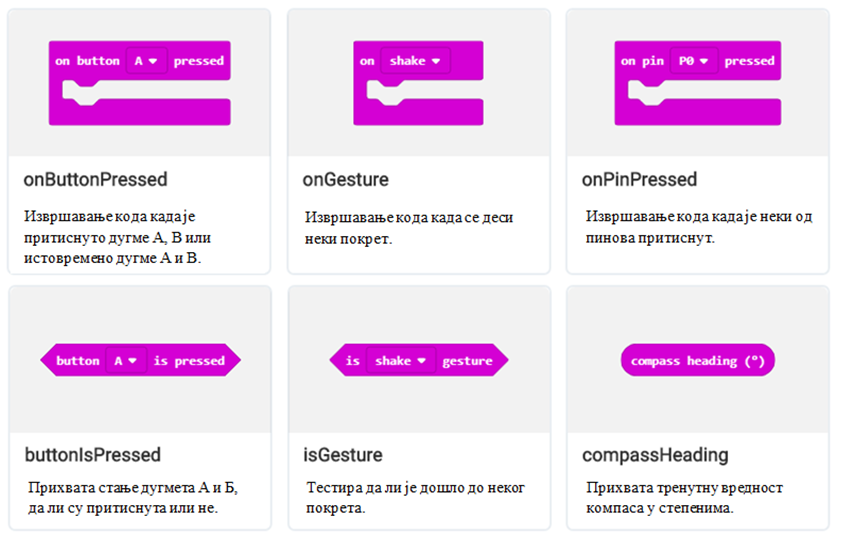Open shake dropdown in the 'on shake' block
This screenshot has height=536, width=843.
click(415, 61)
